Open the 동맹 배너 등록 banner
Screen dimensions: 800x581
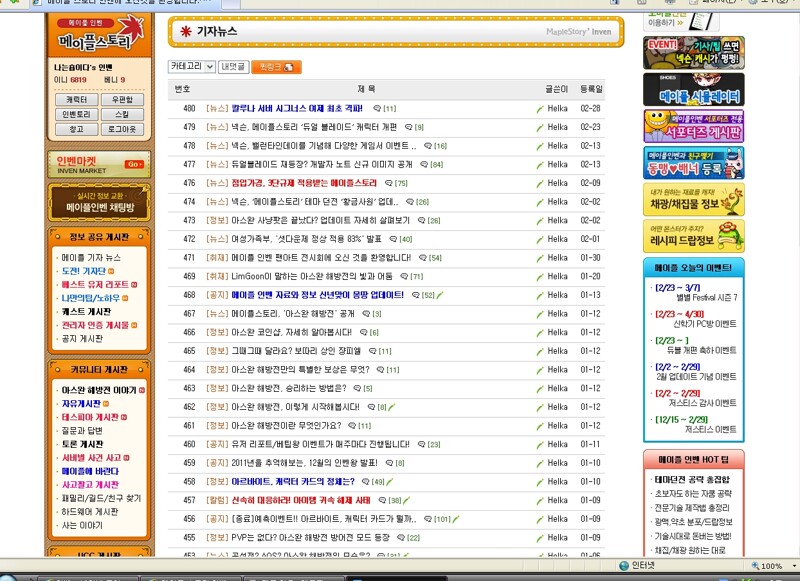[x=693, y=163]
